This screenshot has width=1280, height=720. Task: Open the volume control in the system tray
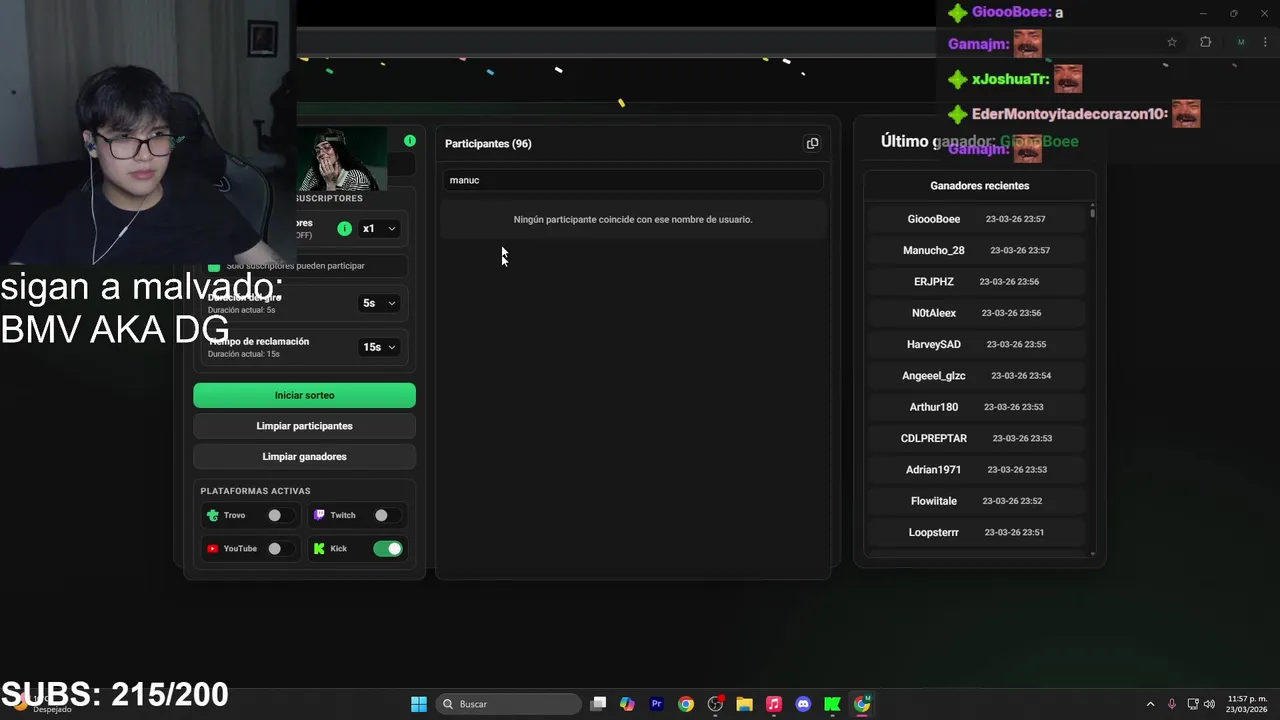point(1209,704)
